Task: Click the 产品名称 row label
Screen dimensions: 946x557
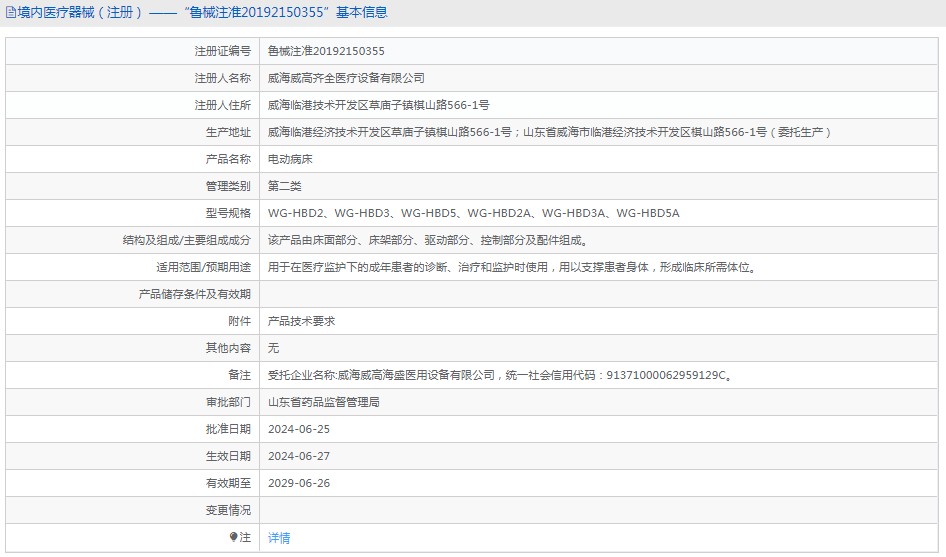Action: [228, 159]
